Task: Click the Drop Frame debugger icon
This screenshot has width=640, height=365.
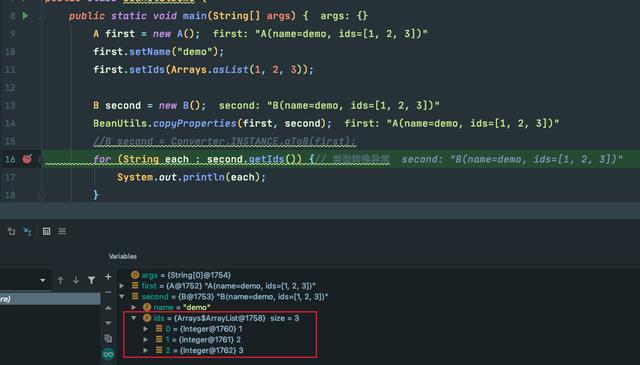Action: tap(11, 231)
